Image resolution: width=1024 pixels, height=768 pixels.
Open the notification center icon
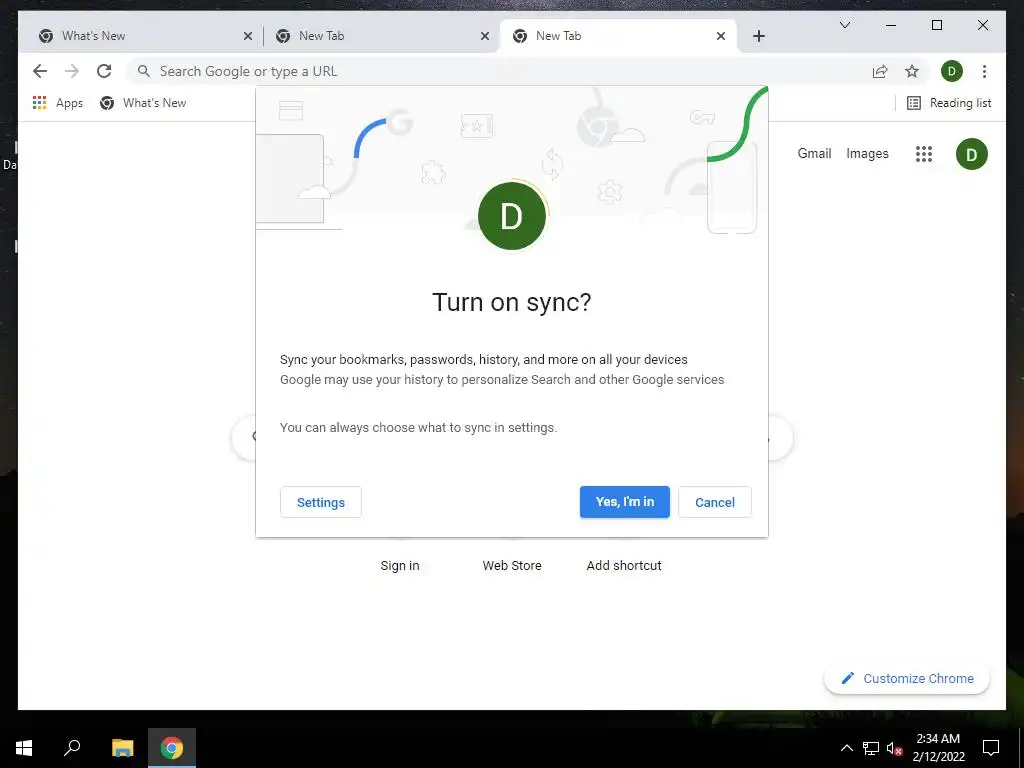991,748
